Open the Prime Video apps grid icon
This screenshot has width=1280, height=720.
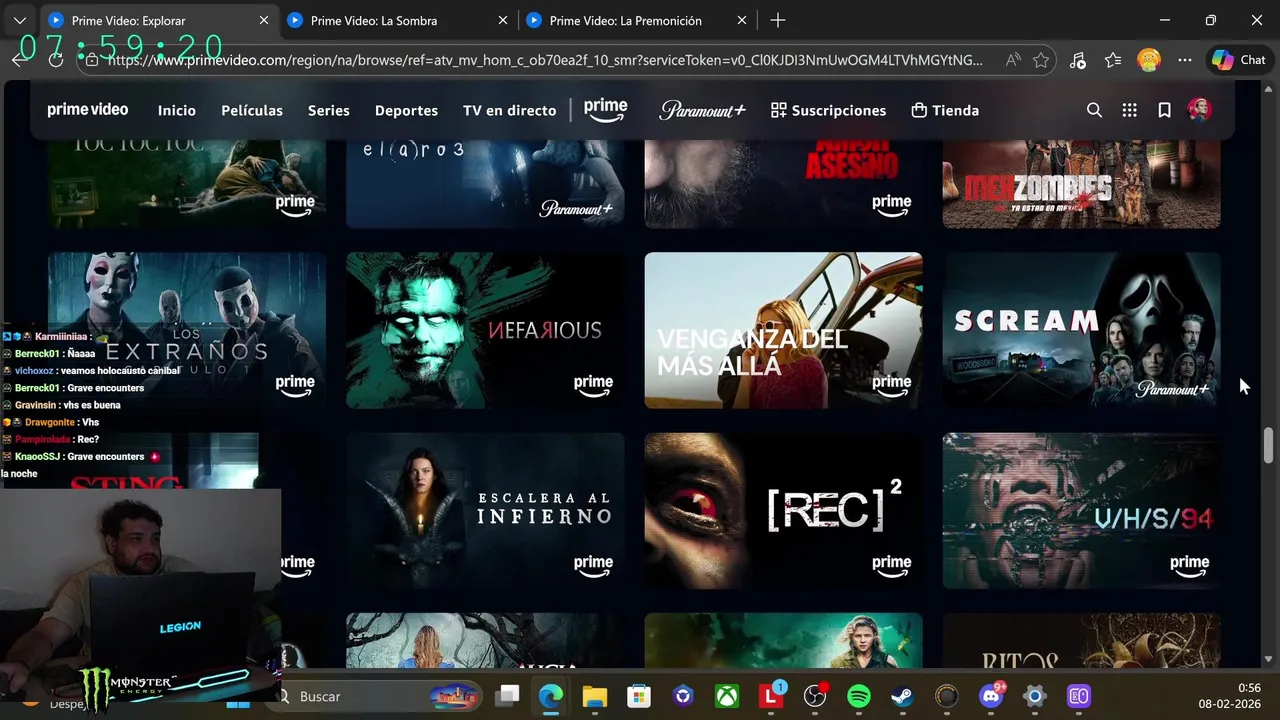pos(1129,110)
